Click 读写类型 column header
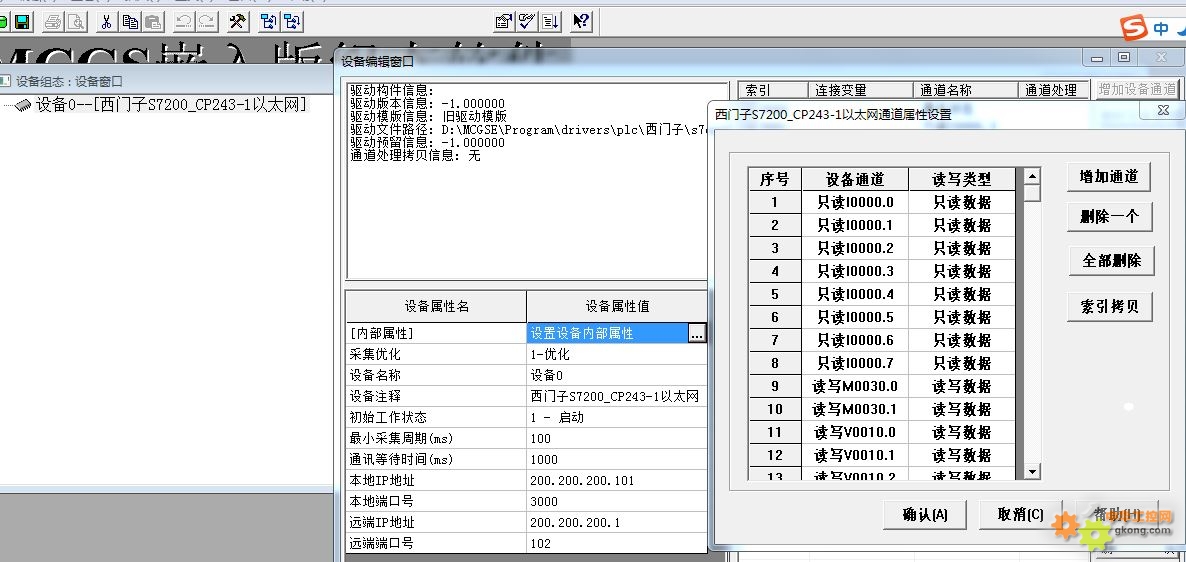Image resolution: width=1186 pixels, height=562 pixels. click(961, 179)
